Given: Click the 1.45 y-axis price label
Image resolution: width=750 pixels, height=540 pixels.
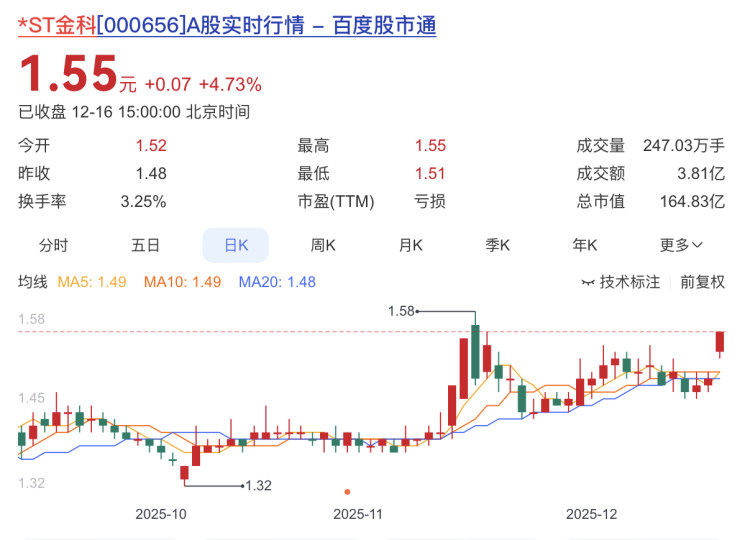Looking at the screenshot, I should tap(32, 398).
